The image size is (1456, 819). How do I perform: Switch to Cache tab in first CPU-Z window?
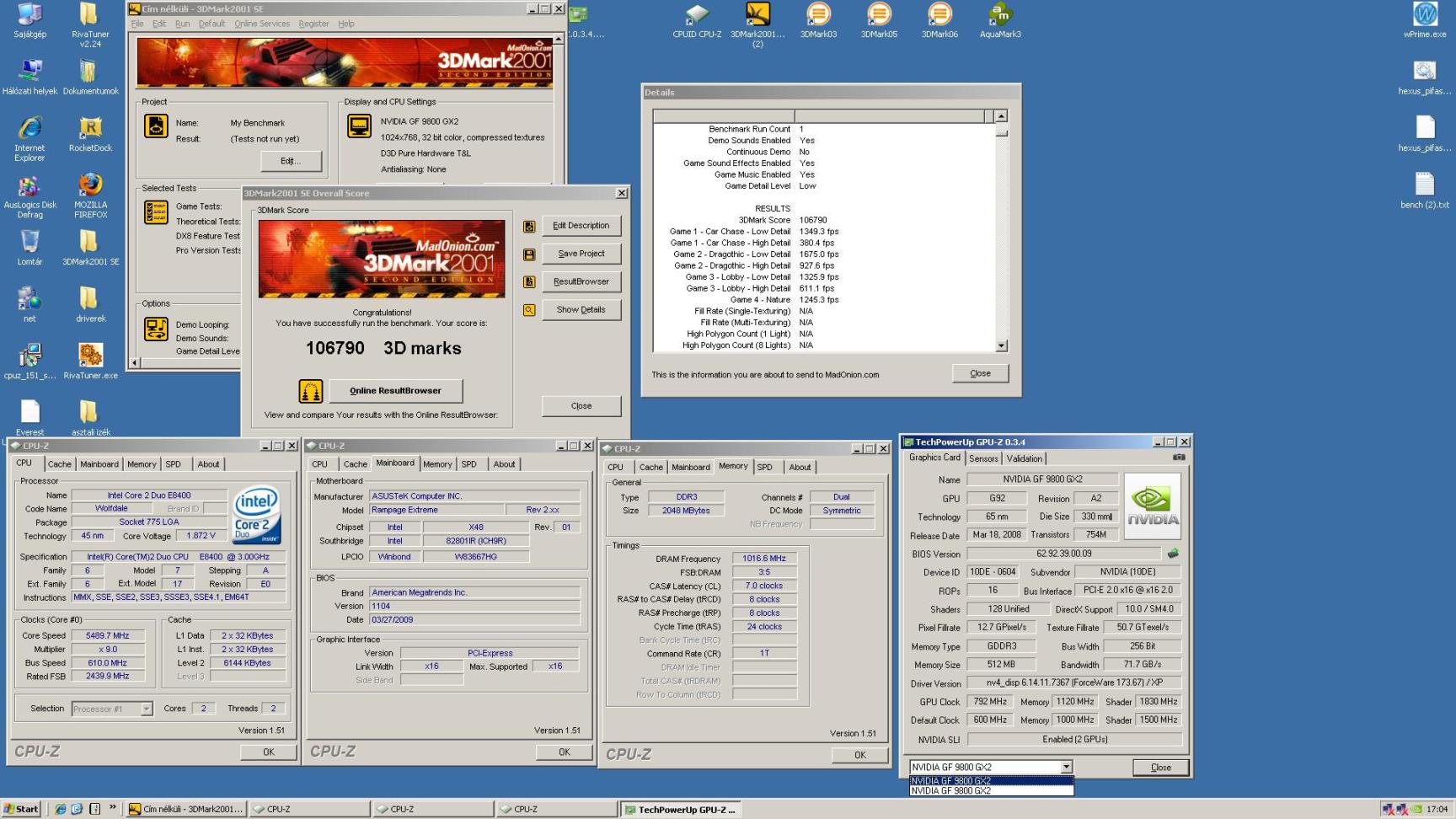coord(59,464)
